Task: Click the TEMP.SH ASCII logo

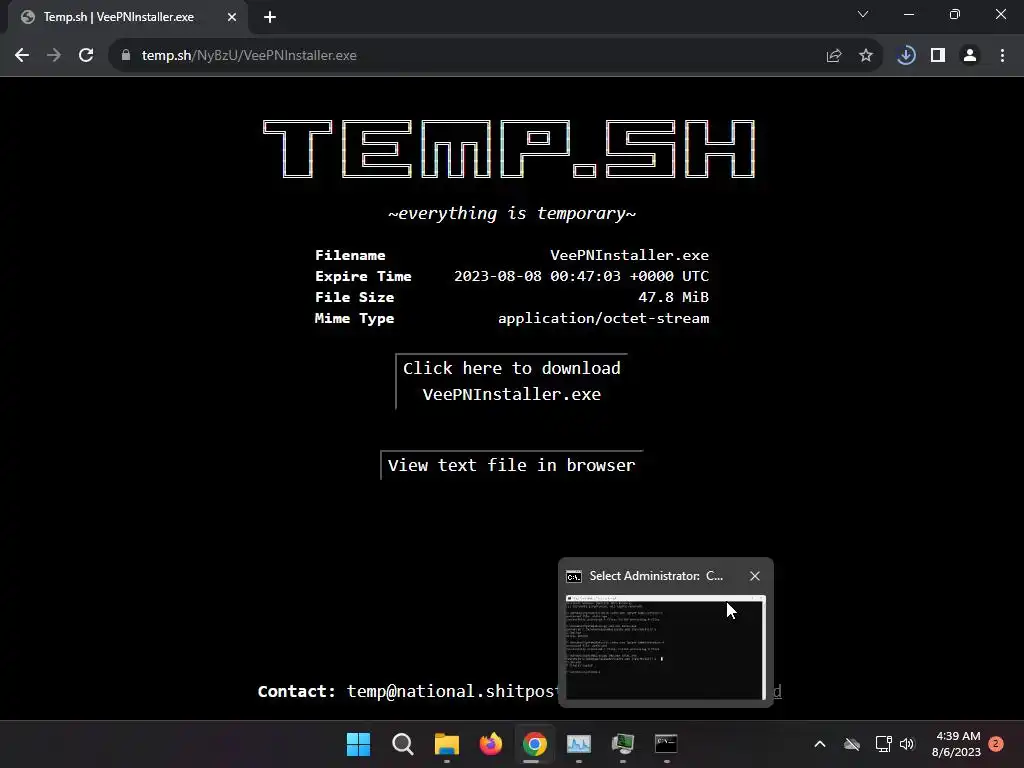Action: (x=509, y=149)
